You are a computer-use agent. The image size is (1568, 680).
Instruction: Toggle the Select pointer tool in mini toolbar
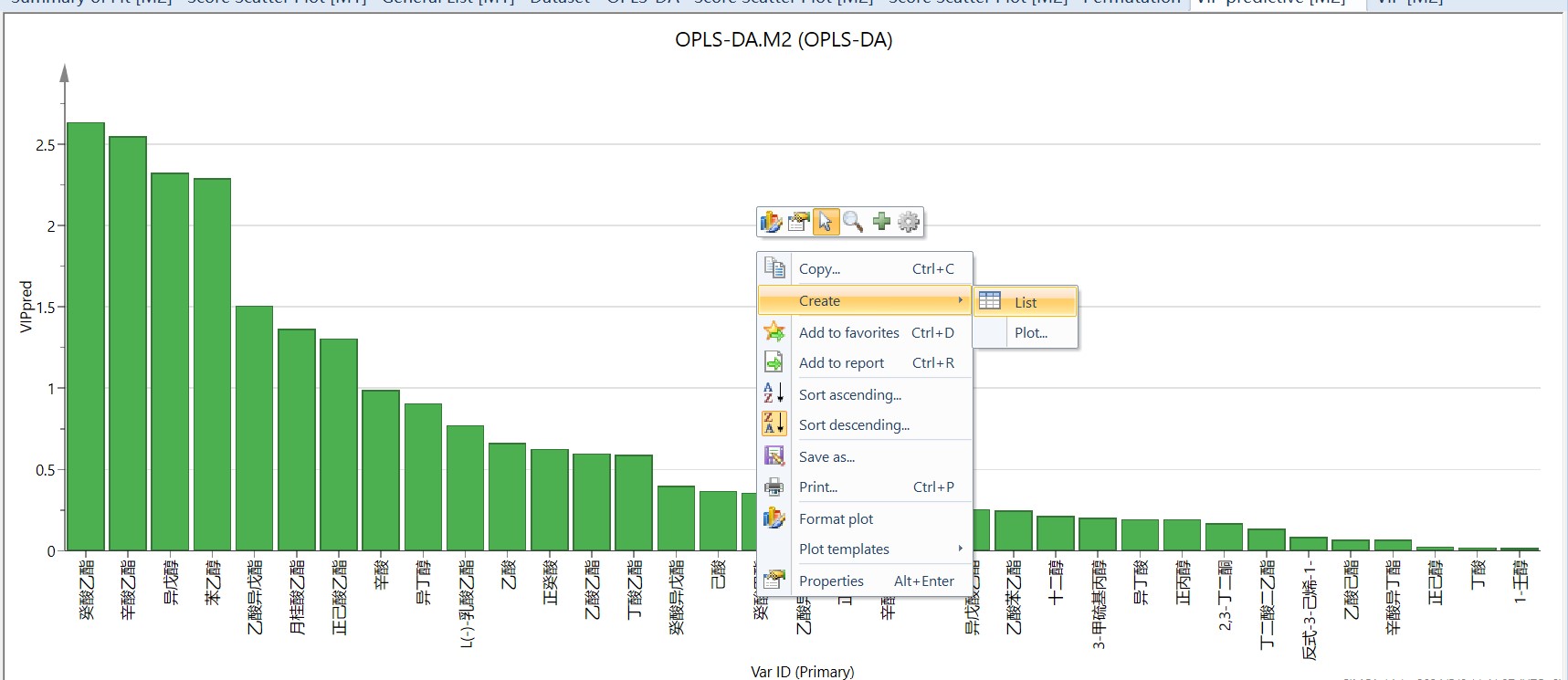[826, 222]
